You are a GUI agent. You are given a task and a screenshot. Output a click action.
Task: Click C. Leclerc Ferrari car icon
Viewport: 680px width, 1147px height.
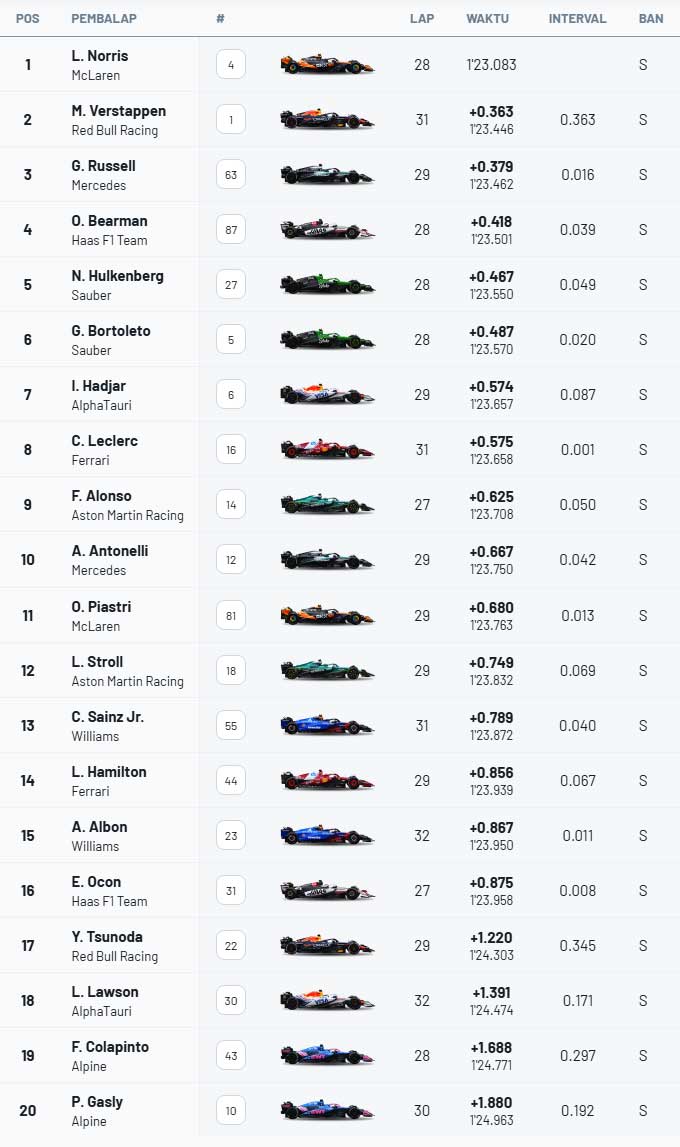327,450
